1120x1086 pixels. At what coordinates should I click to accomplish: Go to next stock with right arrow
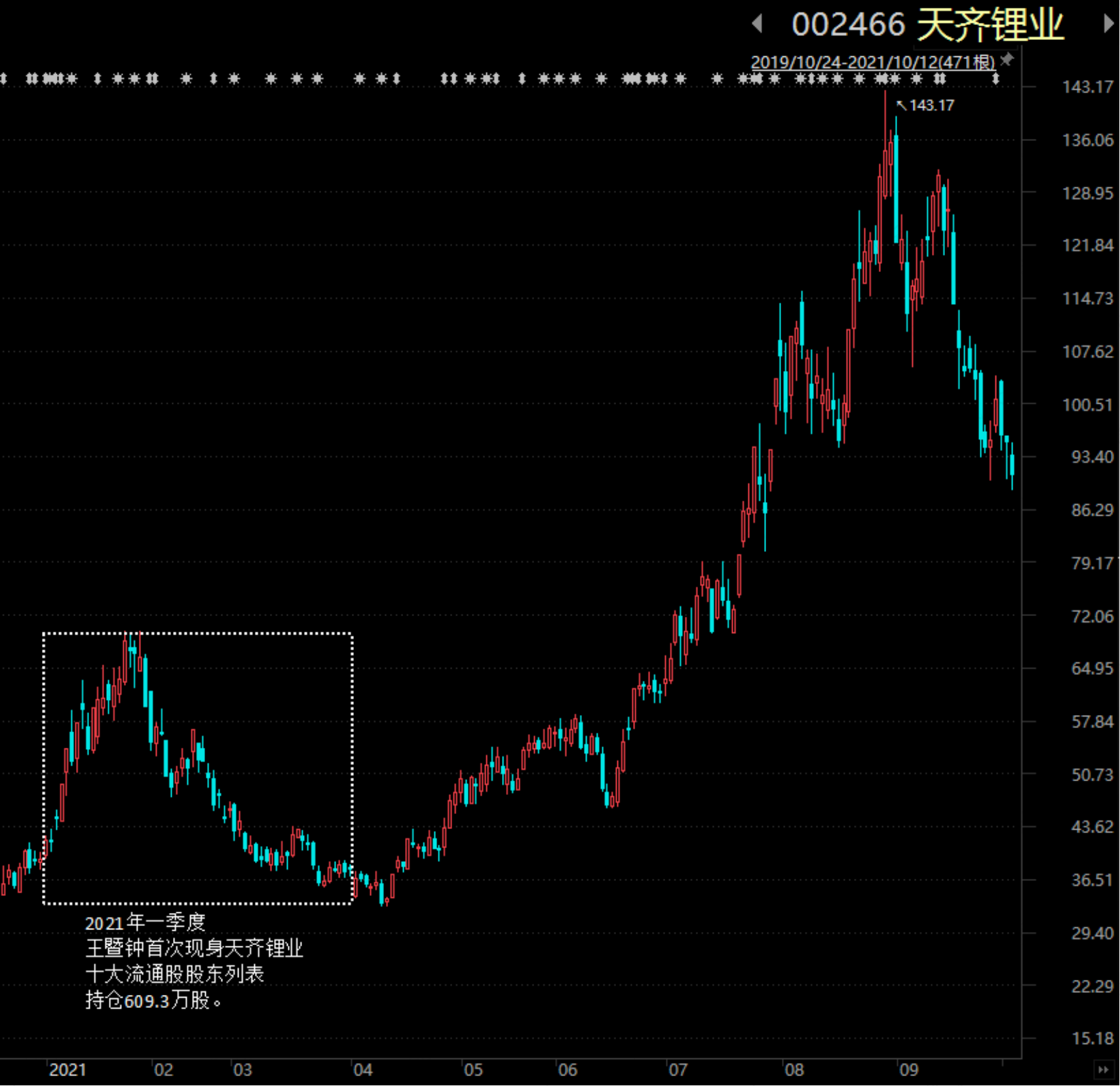click(1108, 24)
